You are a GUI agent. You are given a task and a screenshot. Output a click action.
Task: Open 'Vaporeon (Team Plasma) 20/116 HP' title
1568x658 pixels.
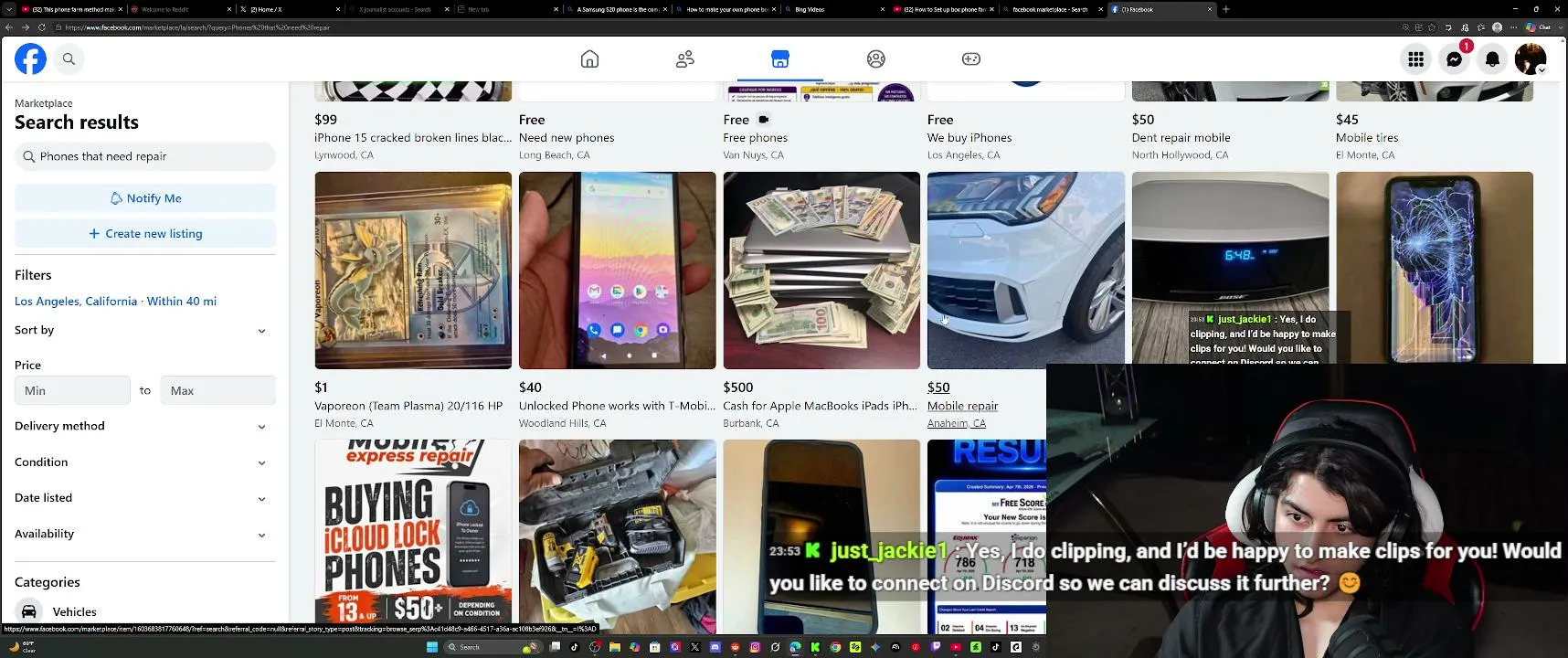pos(408,406)
